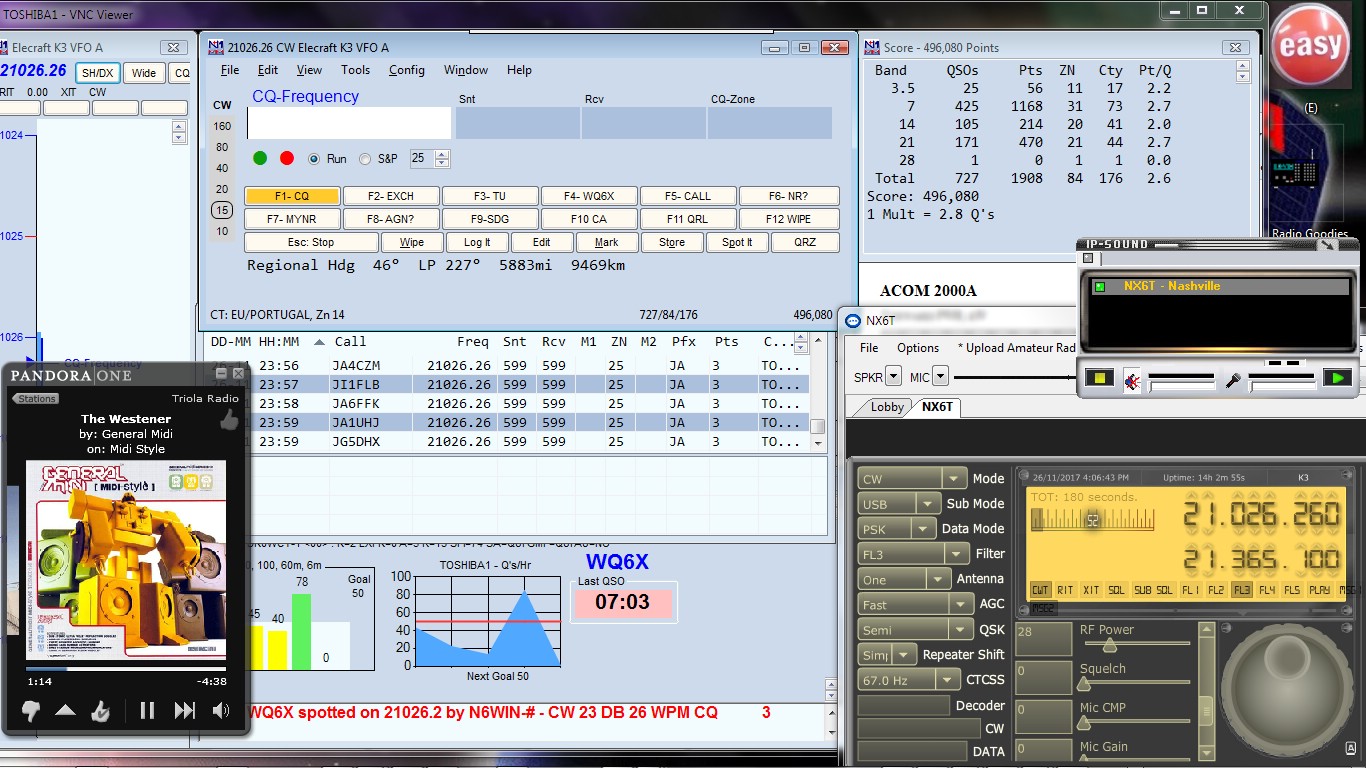Click the SH/DX button in bandmap
Viewport: 1366px width, 768px height.
98,73
